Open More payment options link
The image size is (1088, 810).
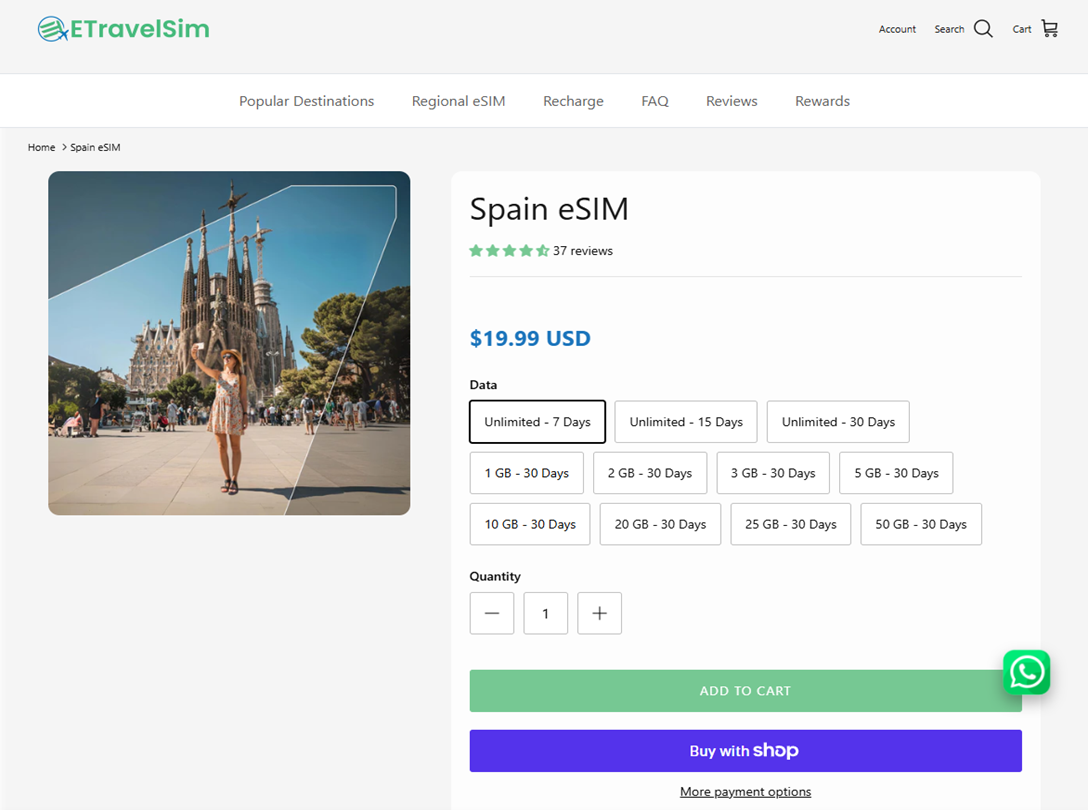(x=745, y=790)
